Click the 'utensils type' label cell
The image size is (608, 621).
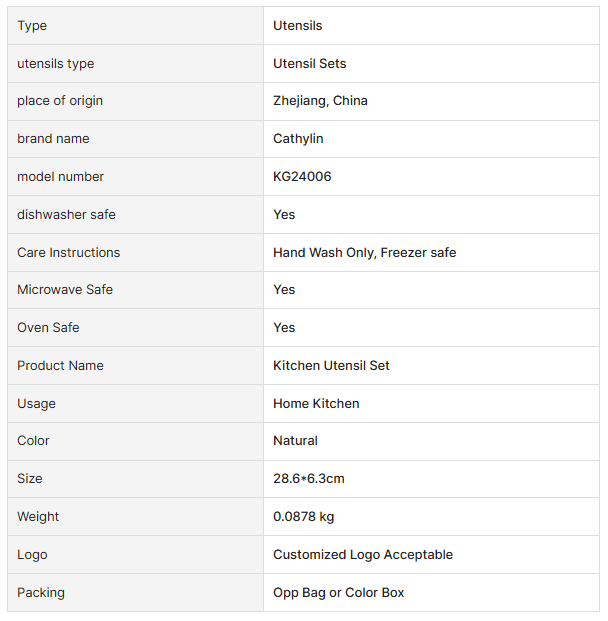pos(56,64)
